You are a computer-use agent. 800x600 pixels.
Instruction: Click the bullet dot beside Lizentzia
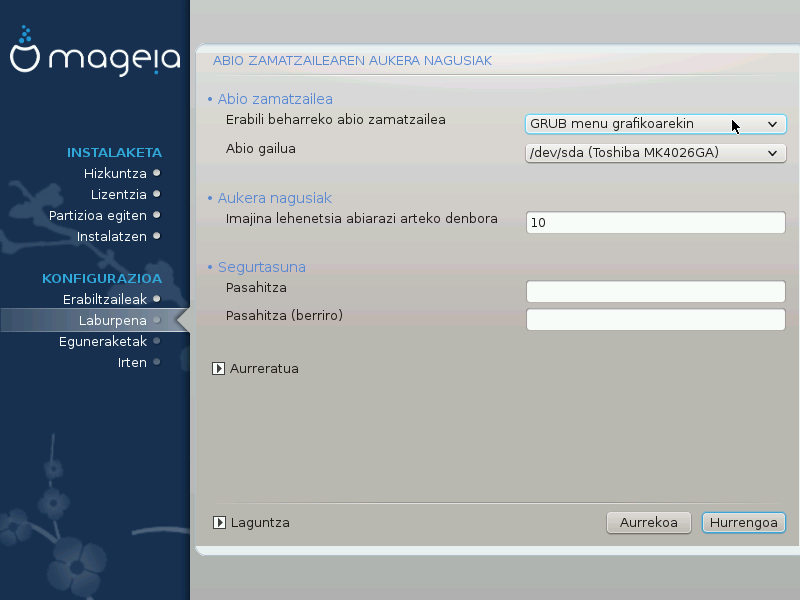tap(157, 194)
